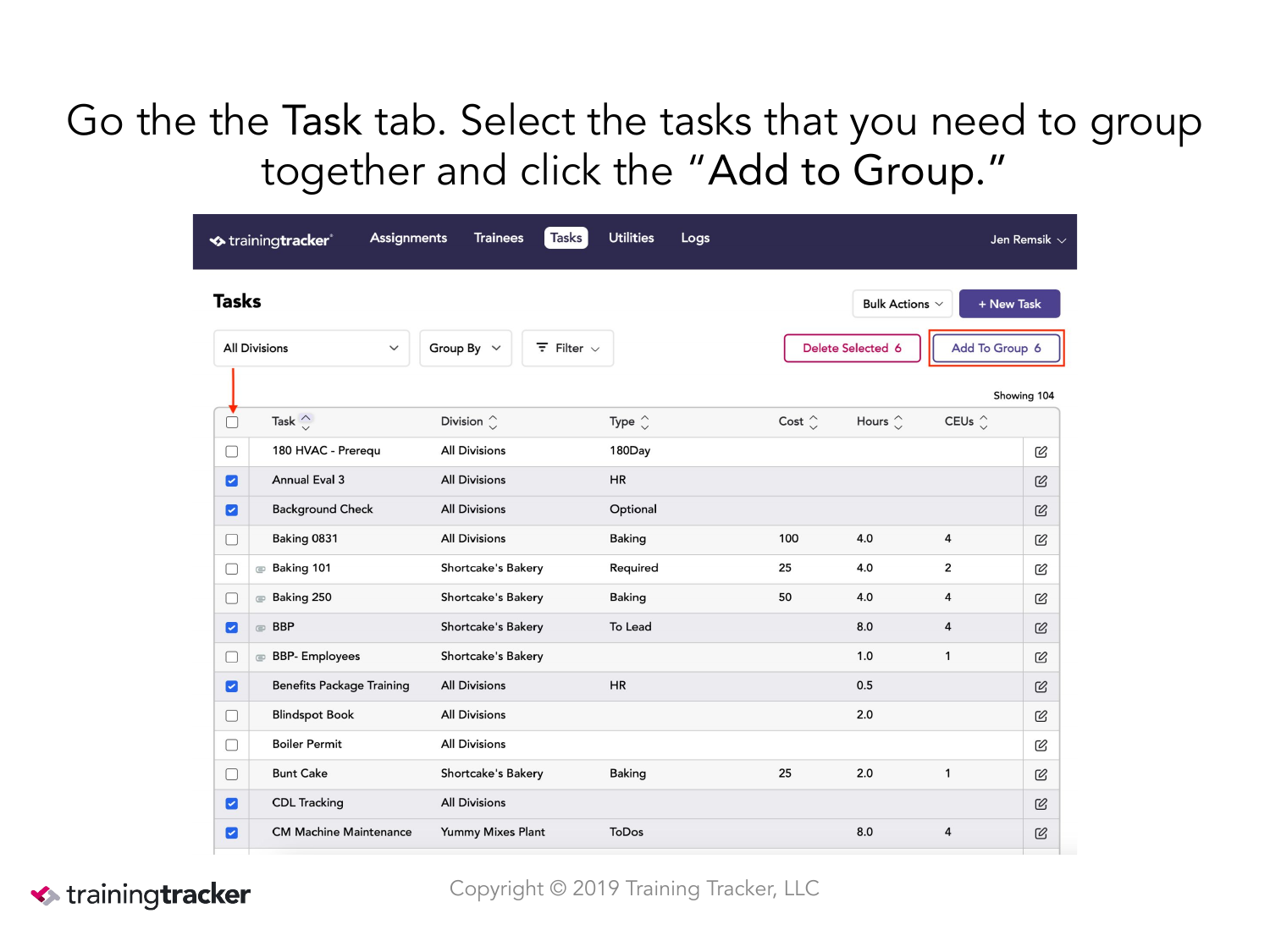Image resolution: width=1270 pixels, height=952 pixels.
Task: Click group link icon beside Baking 101
Action: click(x=261, y=569)
